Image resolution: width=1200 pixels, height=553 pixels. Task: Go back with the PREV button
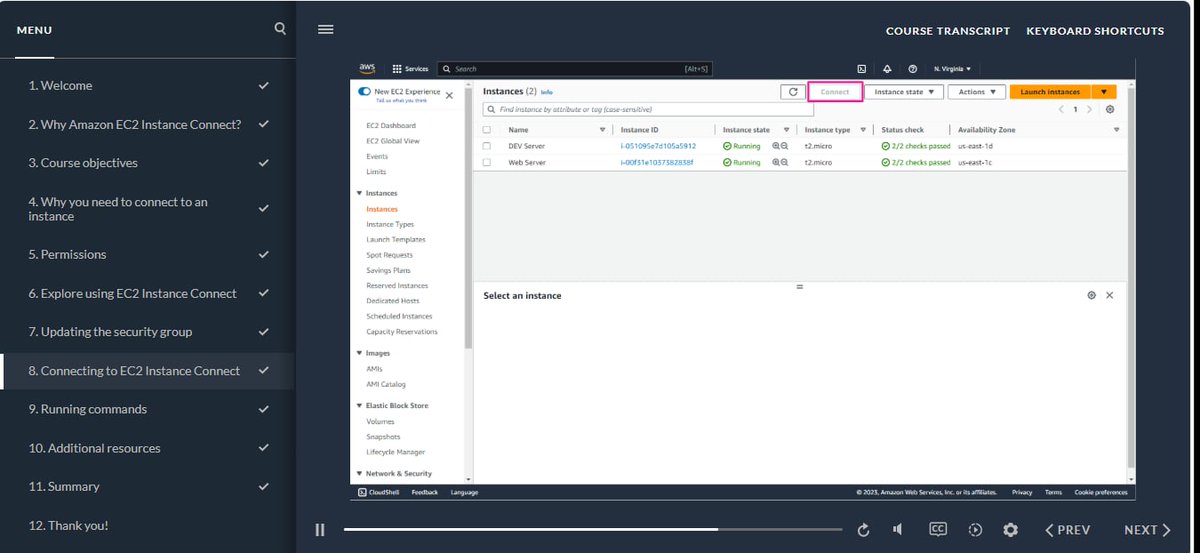pyautogui.click(x=1067, y=530)
